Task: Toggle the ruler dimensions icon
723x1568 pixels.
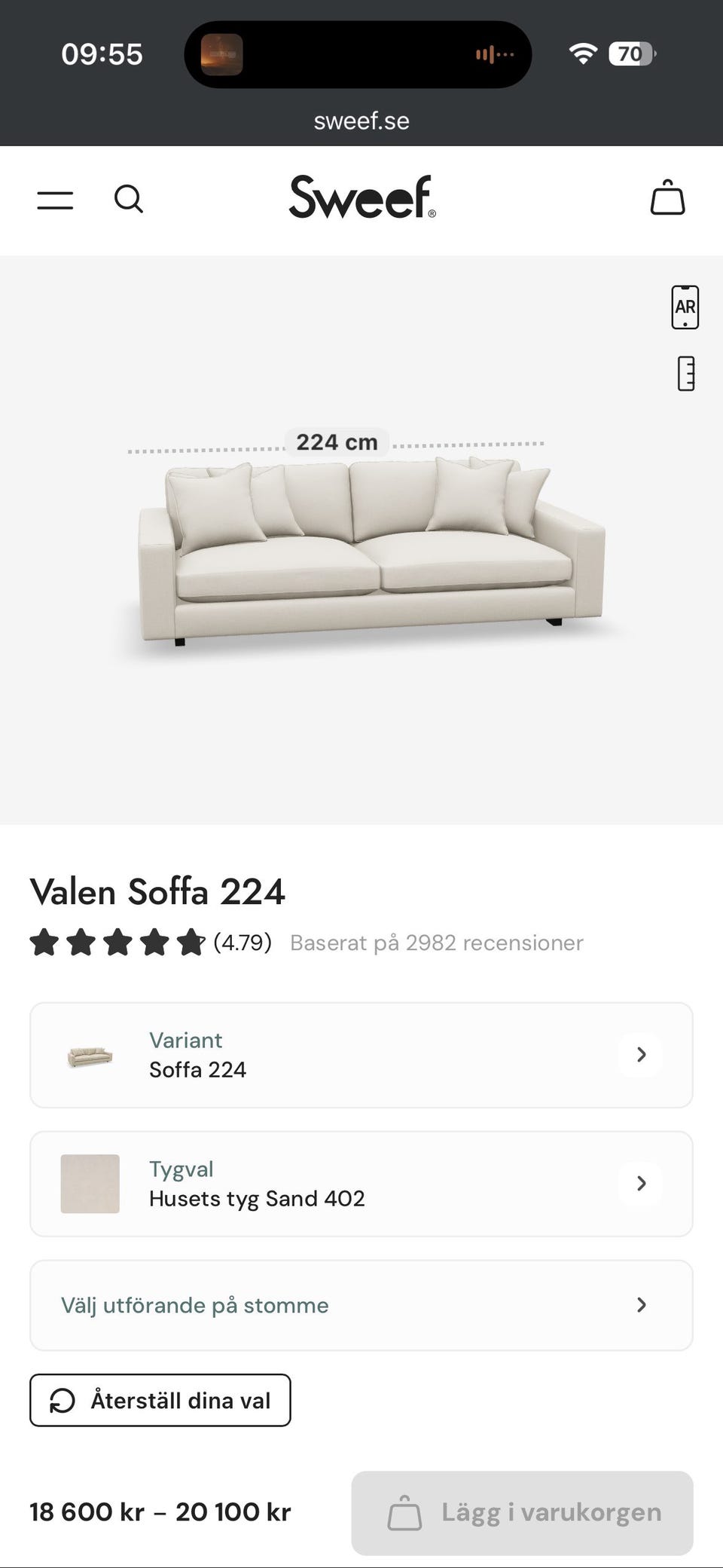Action: coord(685,374)
